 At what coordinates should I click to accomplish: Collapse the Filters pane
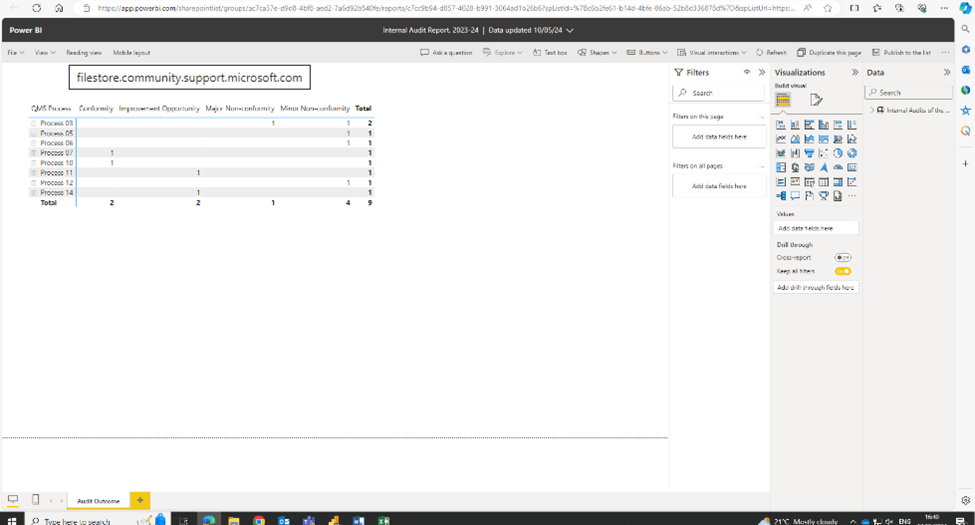coord(762,72)
